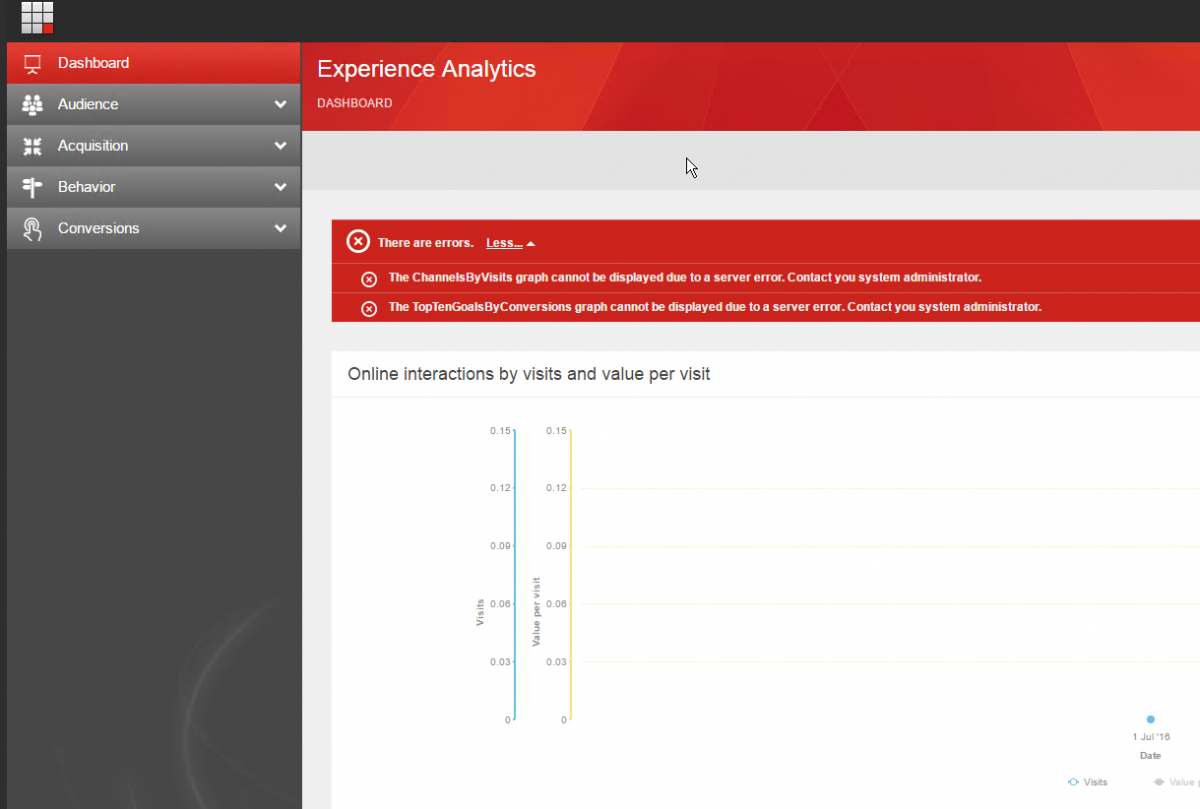Click the Behavior signpost icon
The image size is (1200, 809).
coord(32,187)
